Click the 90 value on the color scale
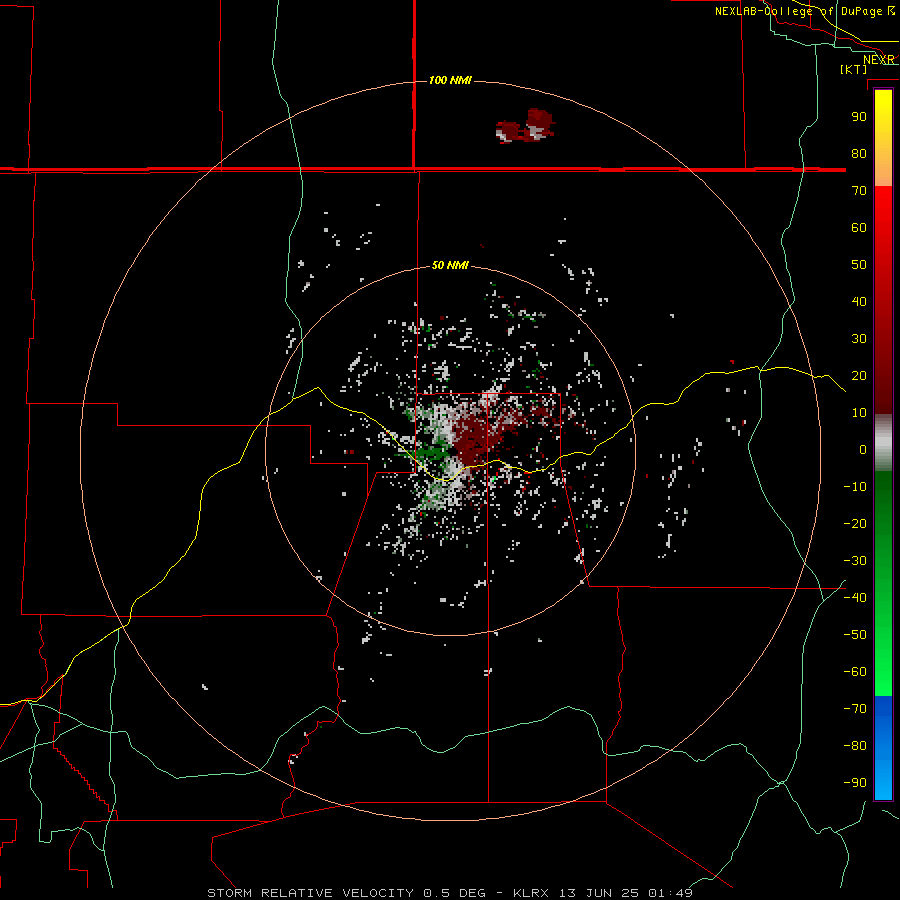900x900 pixels. pos(859,117)
